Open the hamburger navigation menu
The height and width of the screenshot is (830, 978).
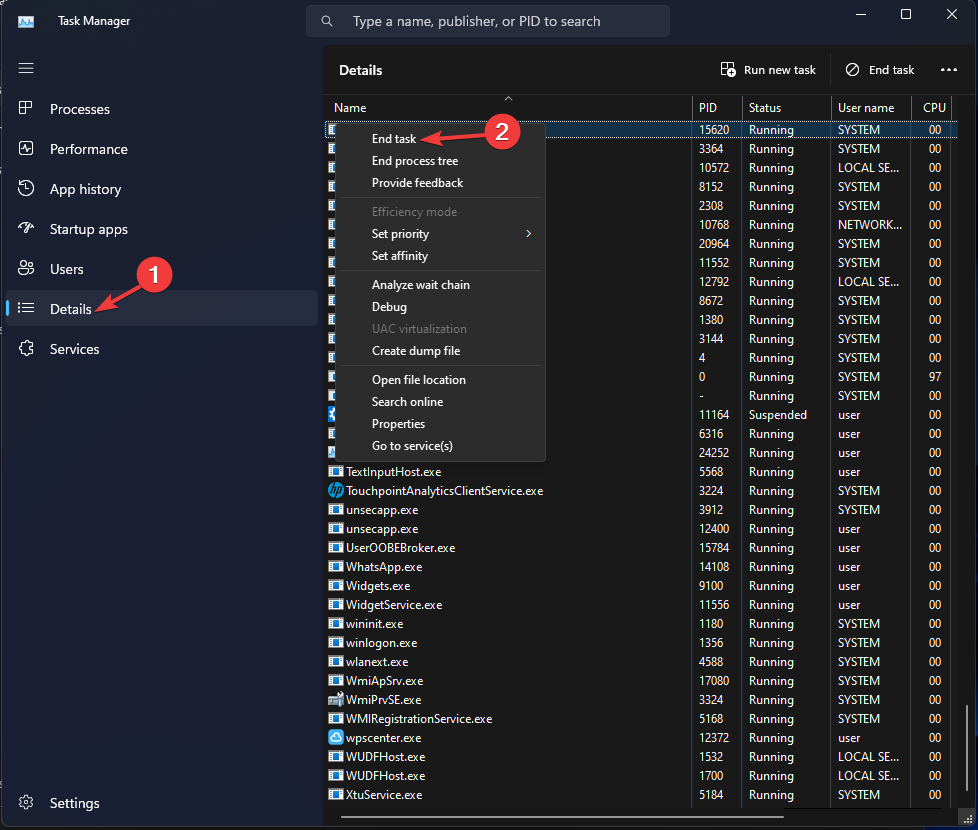26,68
